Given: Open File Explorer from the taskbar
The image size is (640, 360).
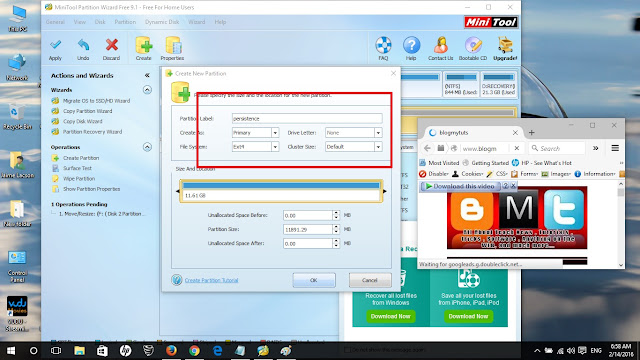Looking at the screenshot, I should (x=79, y=351).
